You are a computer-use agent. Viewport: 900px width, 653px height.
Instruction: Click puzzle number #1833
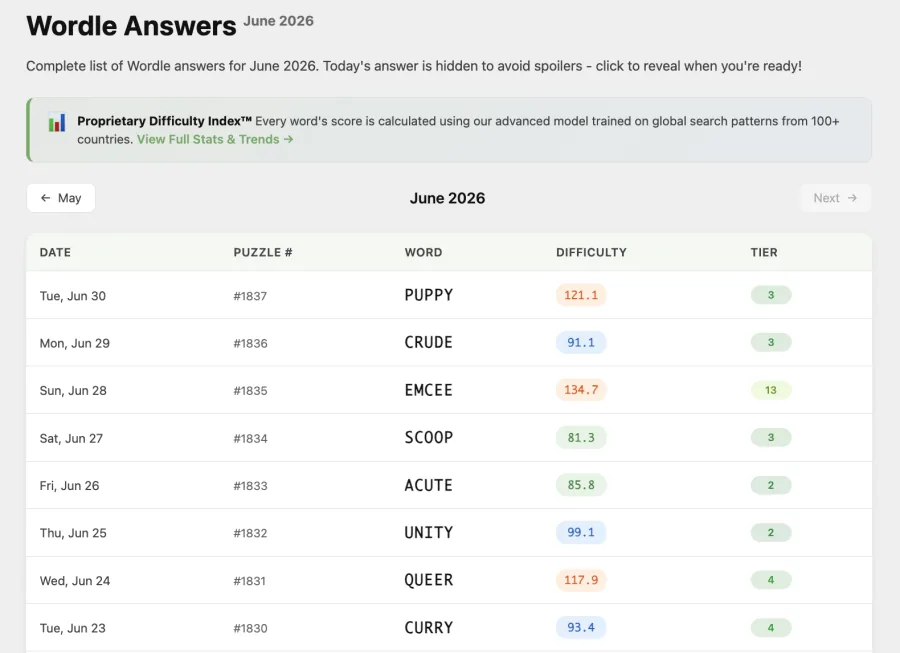point(250,486)
